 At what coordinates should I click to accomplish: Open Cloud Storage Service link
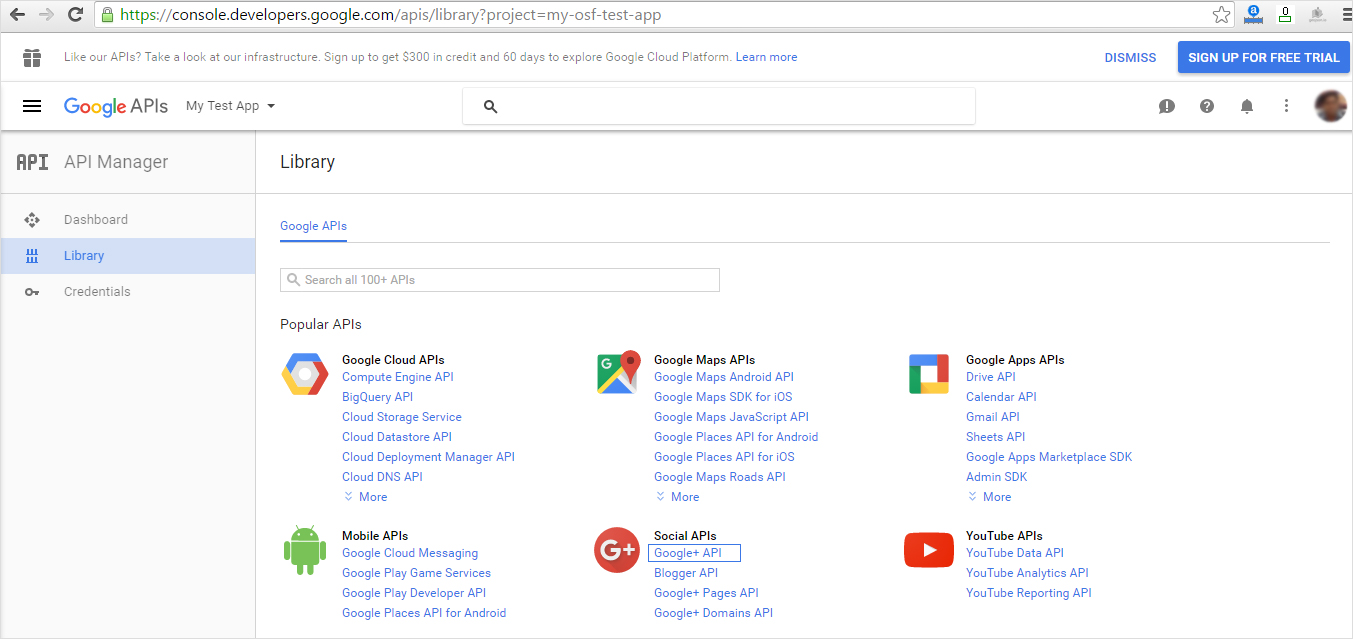pyautogui.click(x=402, y=417)
